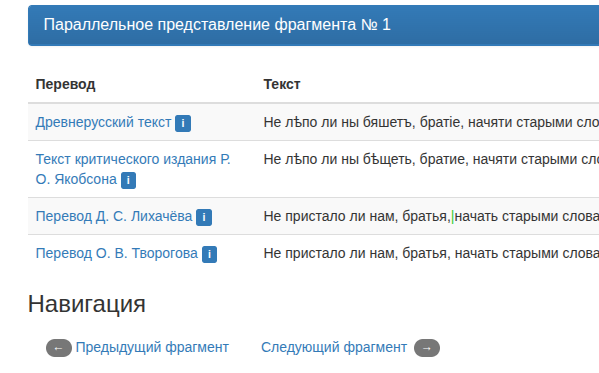Follow the Перевод Д. С. Лихачёва link

point(114,216)
